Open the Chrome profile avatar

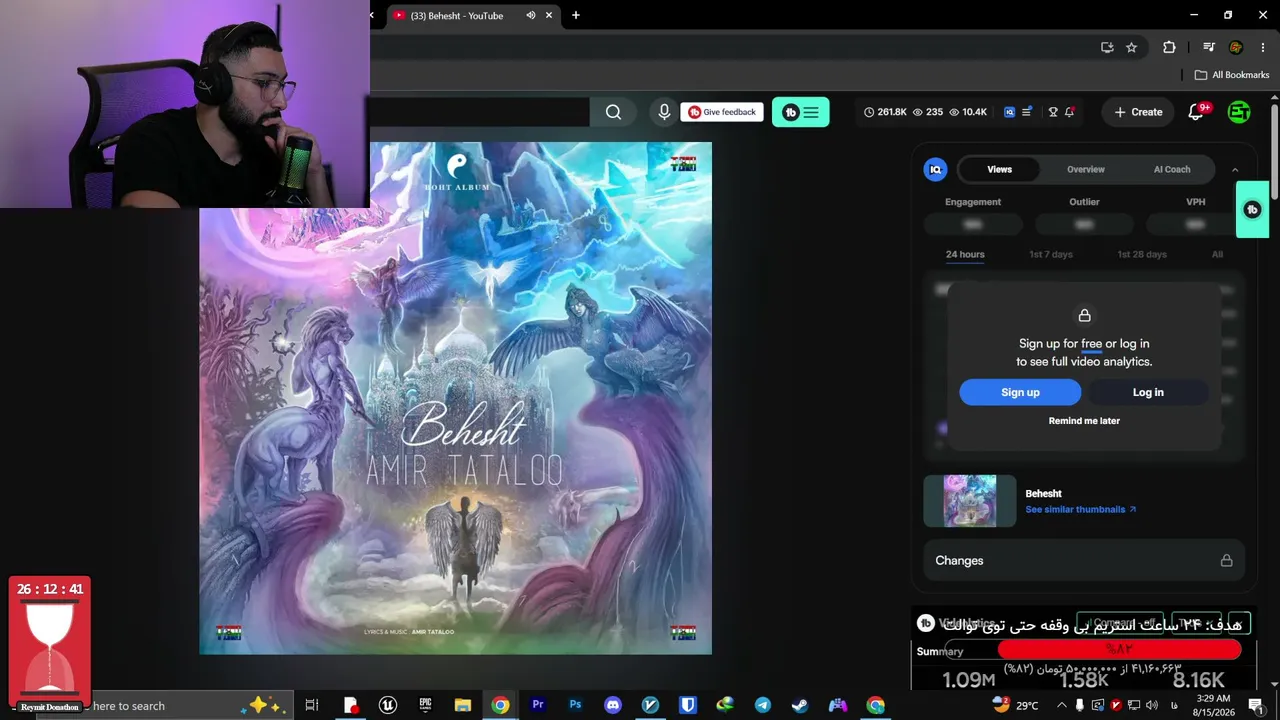point(1236,47)
